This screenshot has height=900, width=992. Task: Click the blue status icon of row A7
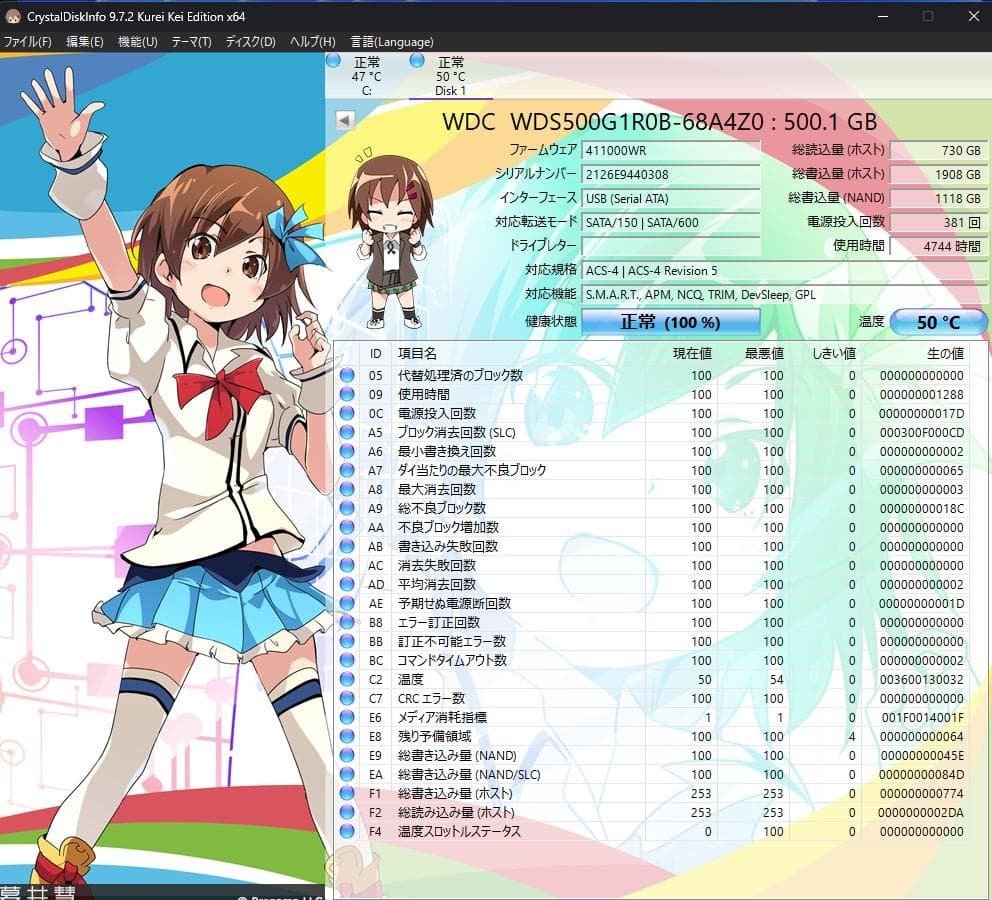[347, 470]
